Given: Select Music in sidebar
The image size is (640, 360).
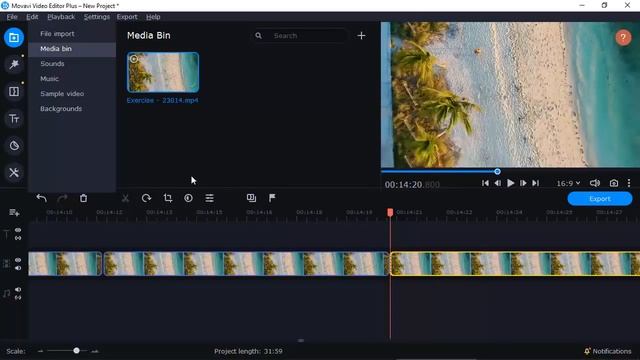Looking at the screenshot, I should (72, 79).
